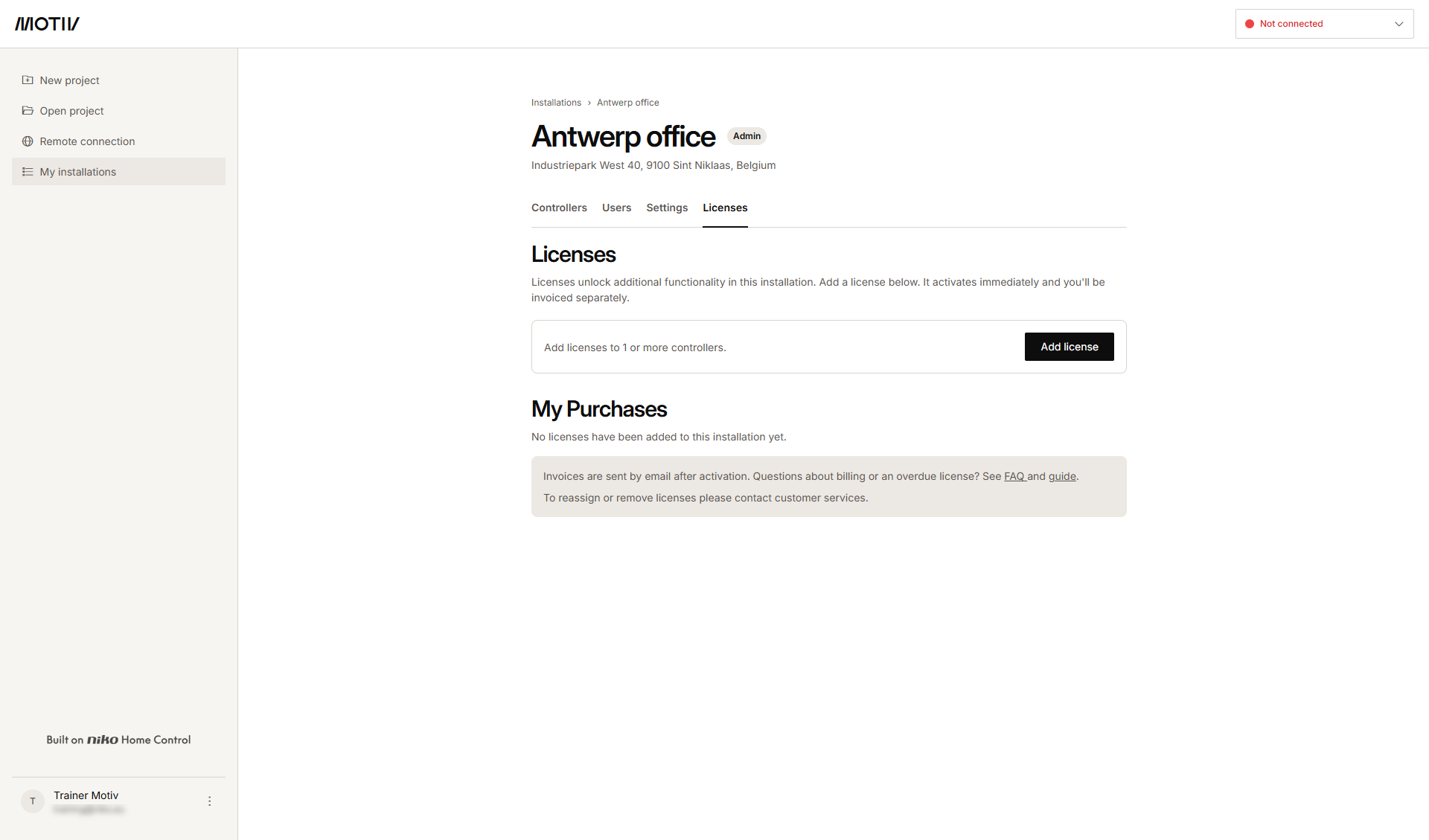Image resolution: width=1429 pixels, height=840 pixels.
Task: Click the Remote connection globe icon
Action: (x=28, y=141)
